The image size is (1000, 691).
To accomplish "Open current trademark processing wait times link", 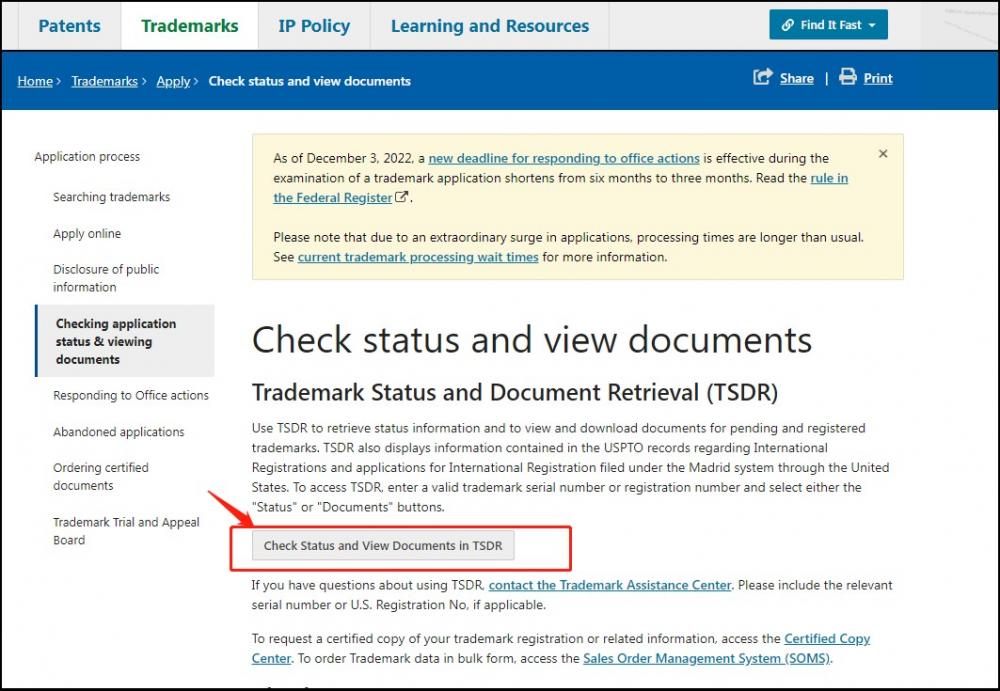I will click(x=418, y=257).
